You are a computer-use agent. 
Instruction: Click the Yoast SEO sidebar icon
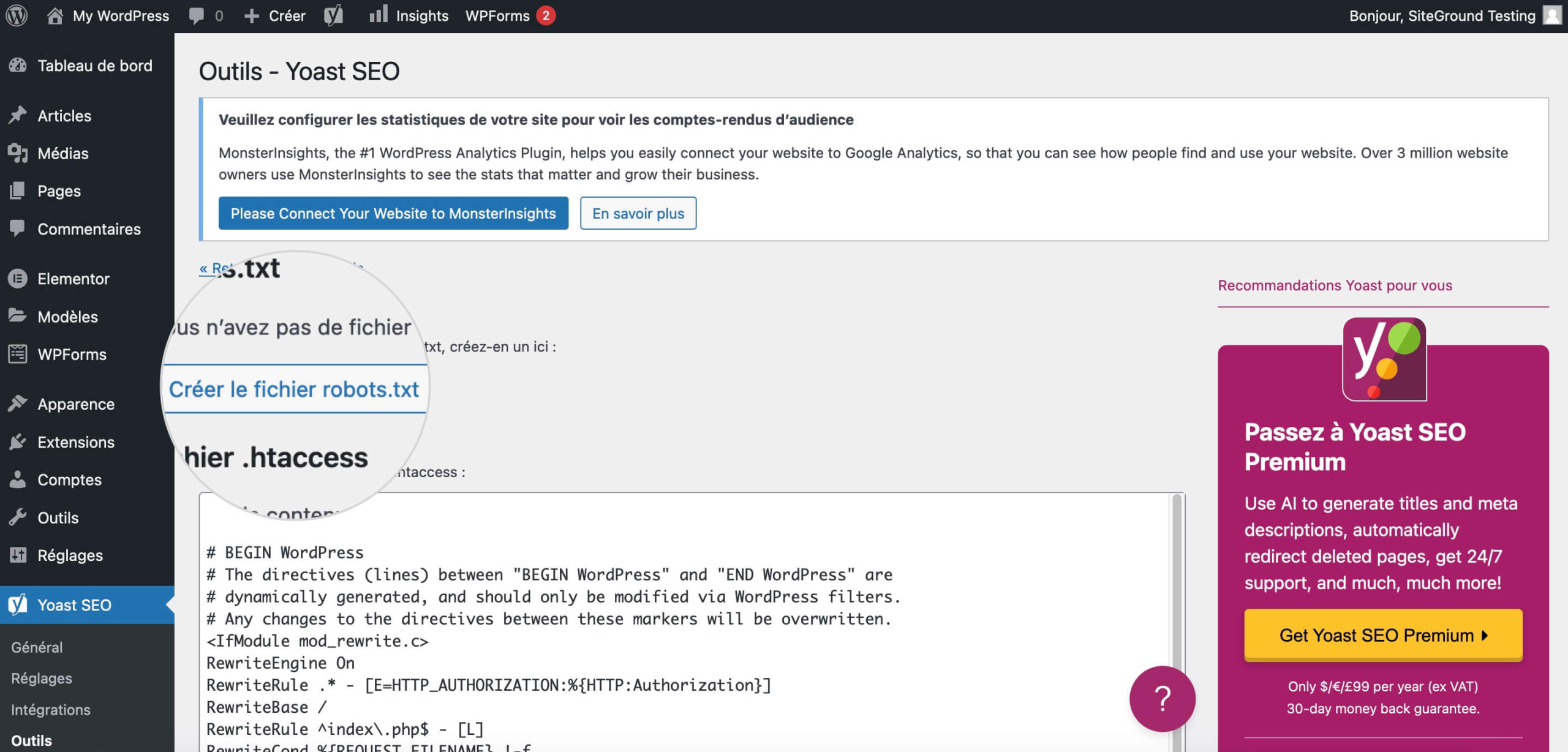coord(18,604)
